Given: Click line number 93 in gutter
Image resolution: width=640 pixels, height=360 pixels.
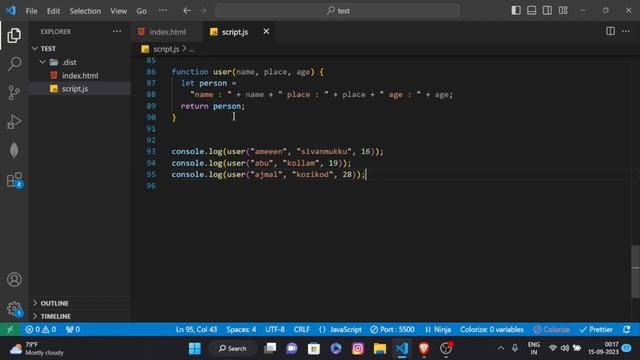Looking at the screenshot, I should [151, 151].
